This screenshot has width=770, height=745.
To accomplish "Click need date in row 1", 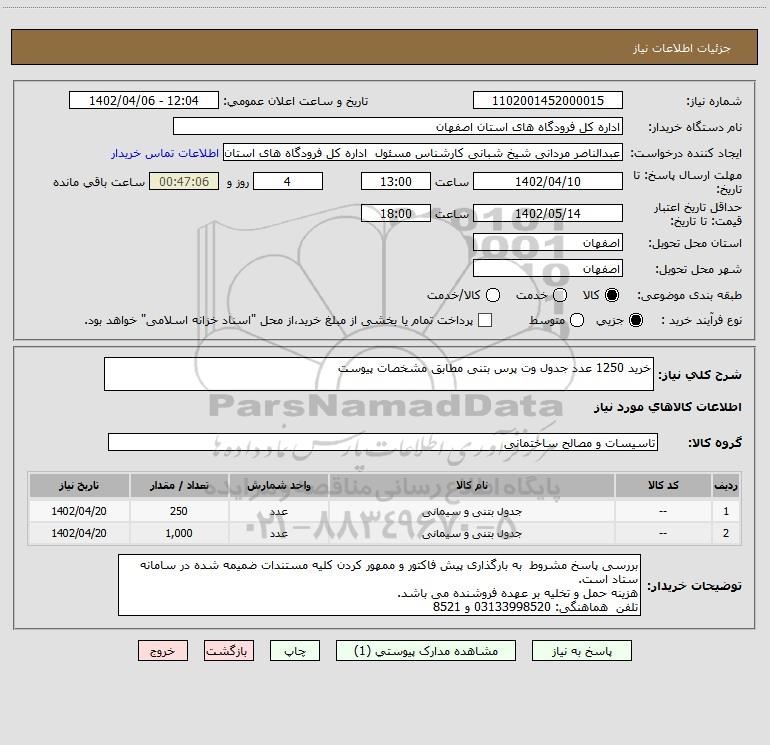I will pos(79,511).
